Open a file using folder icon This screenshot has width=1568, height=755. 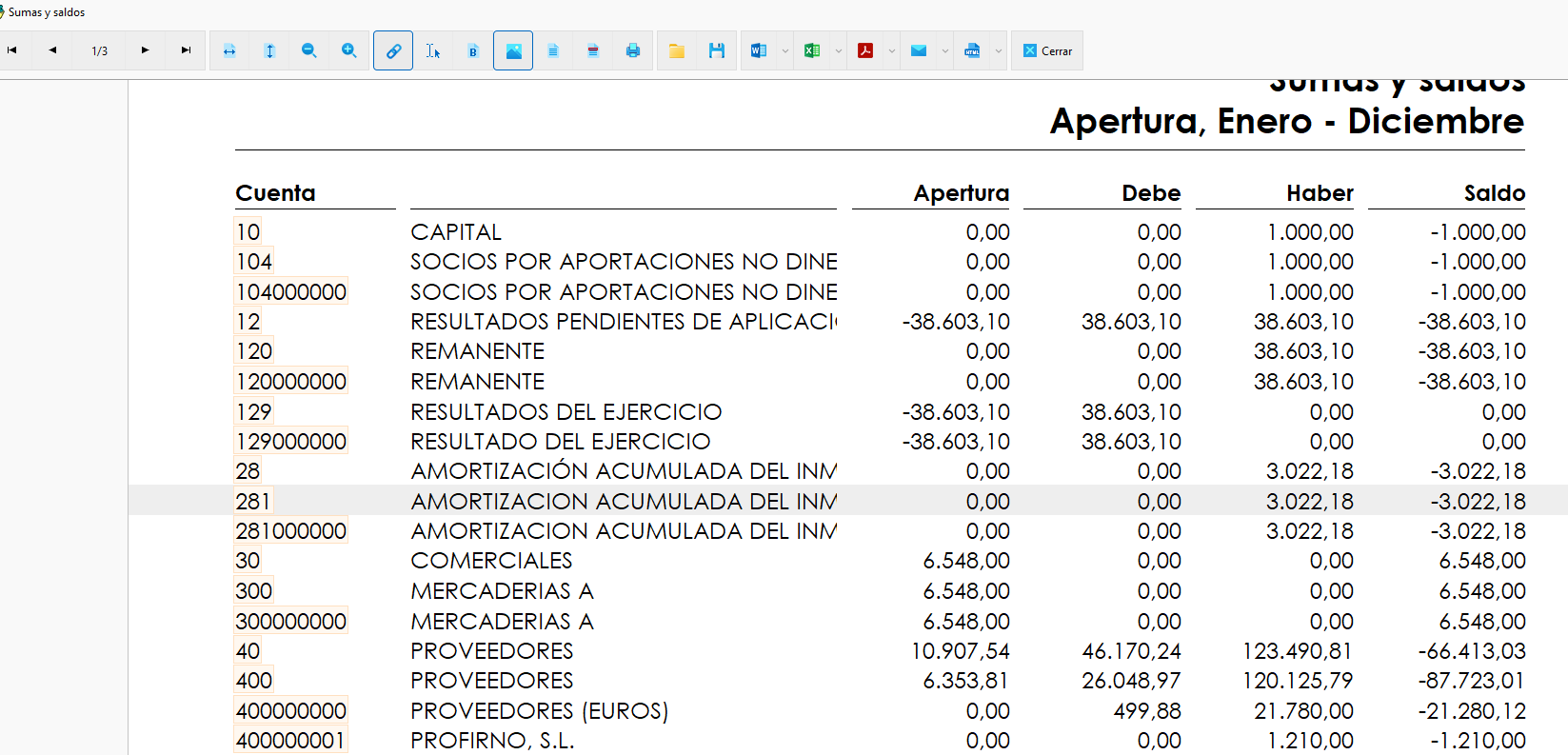click(677, 50)
